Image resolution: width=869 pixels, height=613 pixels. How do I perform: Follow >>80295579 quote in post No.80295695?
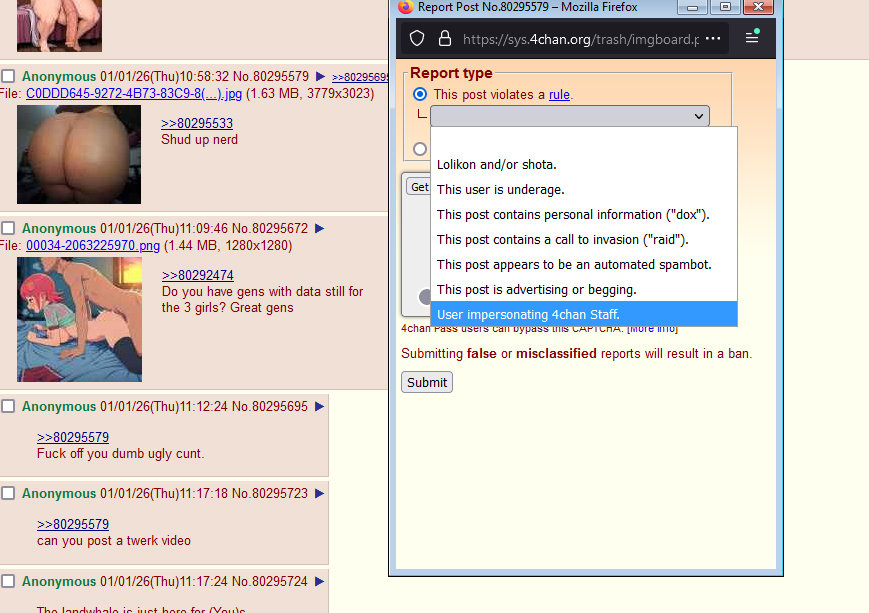click(x=73, y=437)
